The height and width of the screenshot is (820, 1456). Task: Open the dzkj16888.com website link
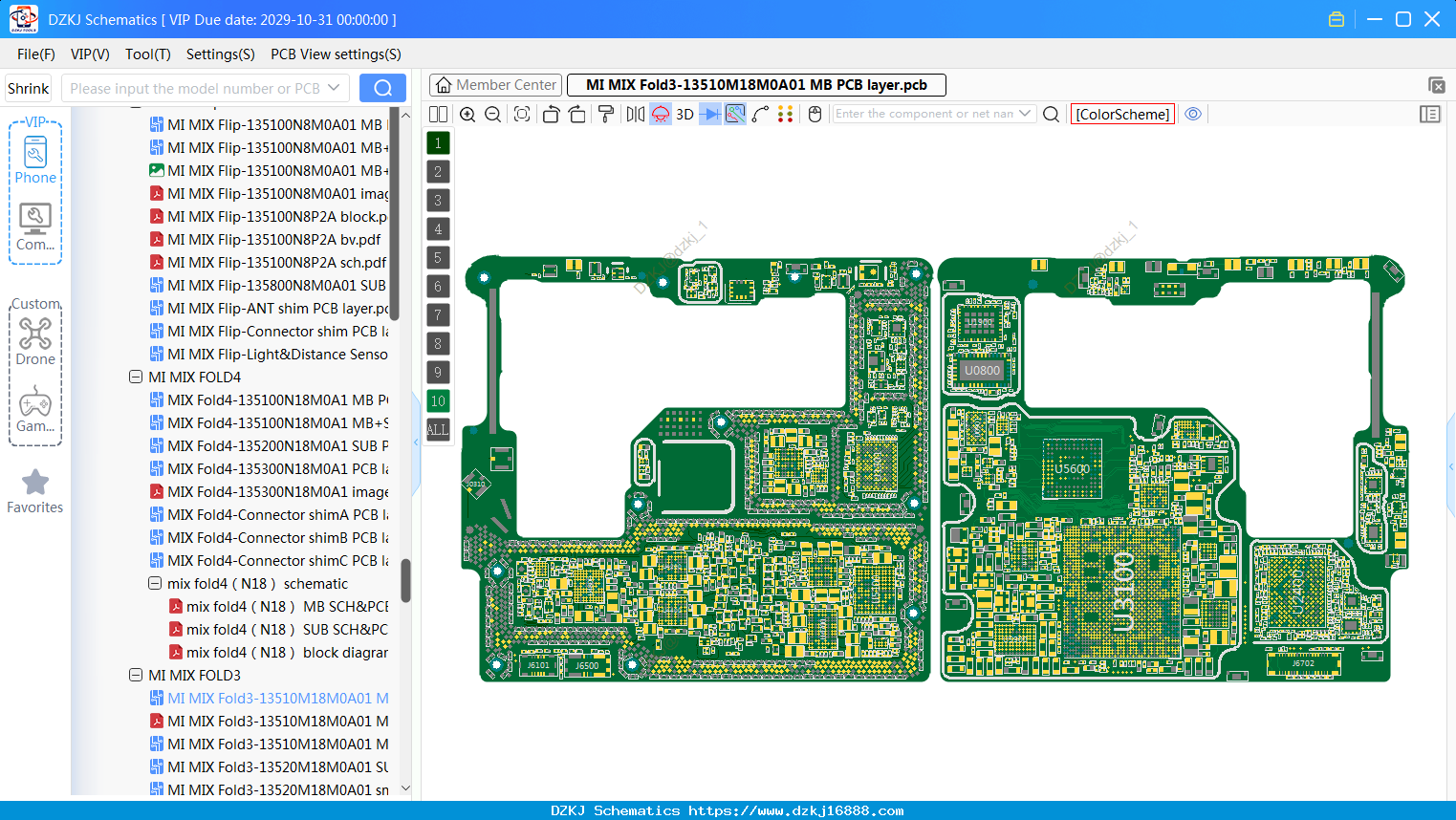(795, 810)
